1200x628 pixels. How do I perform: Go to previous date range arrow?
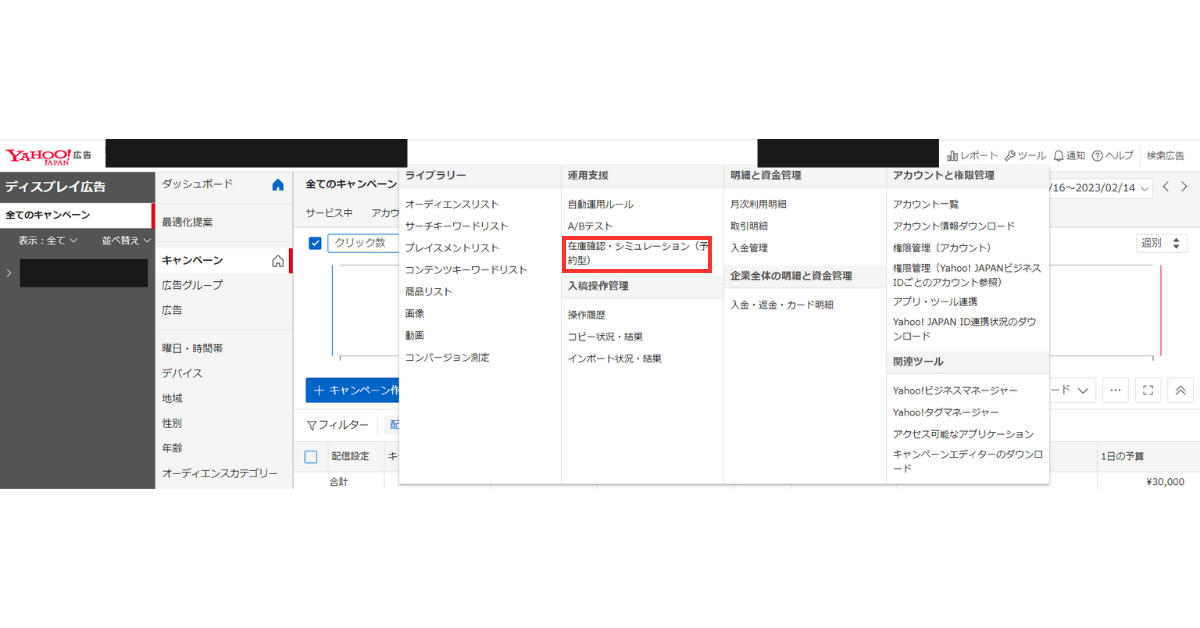pyautogui.click(x=1166, y=187)
